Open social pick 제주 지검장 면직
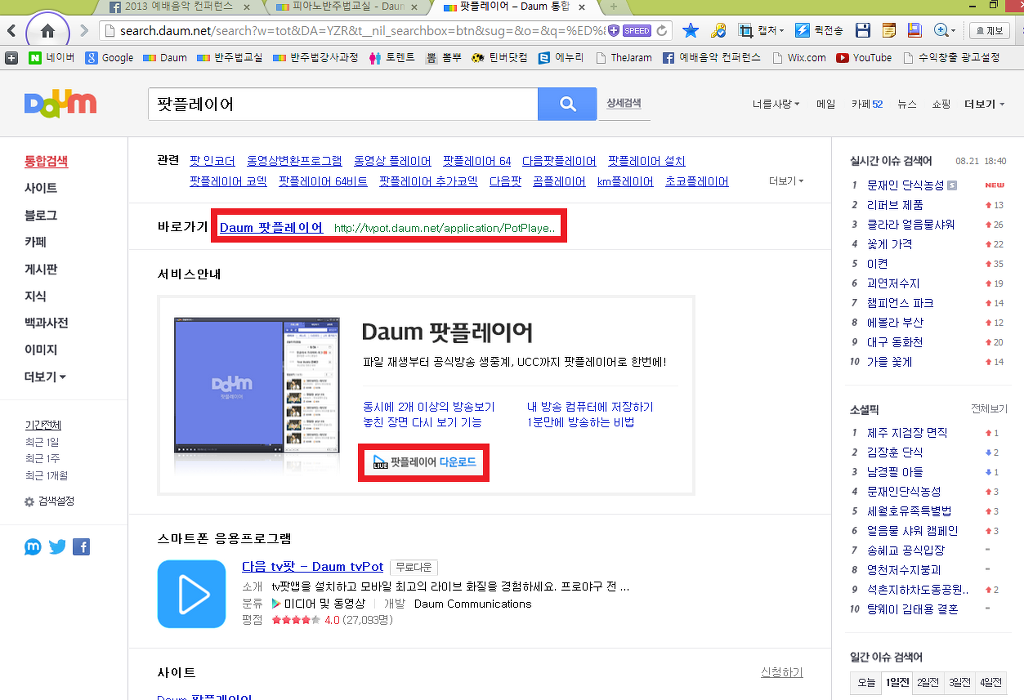 tap(907, 433)
